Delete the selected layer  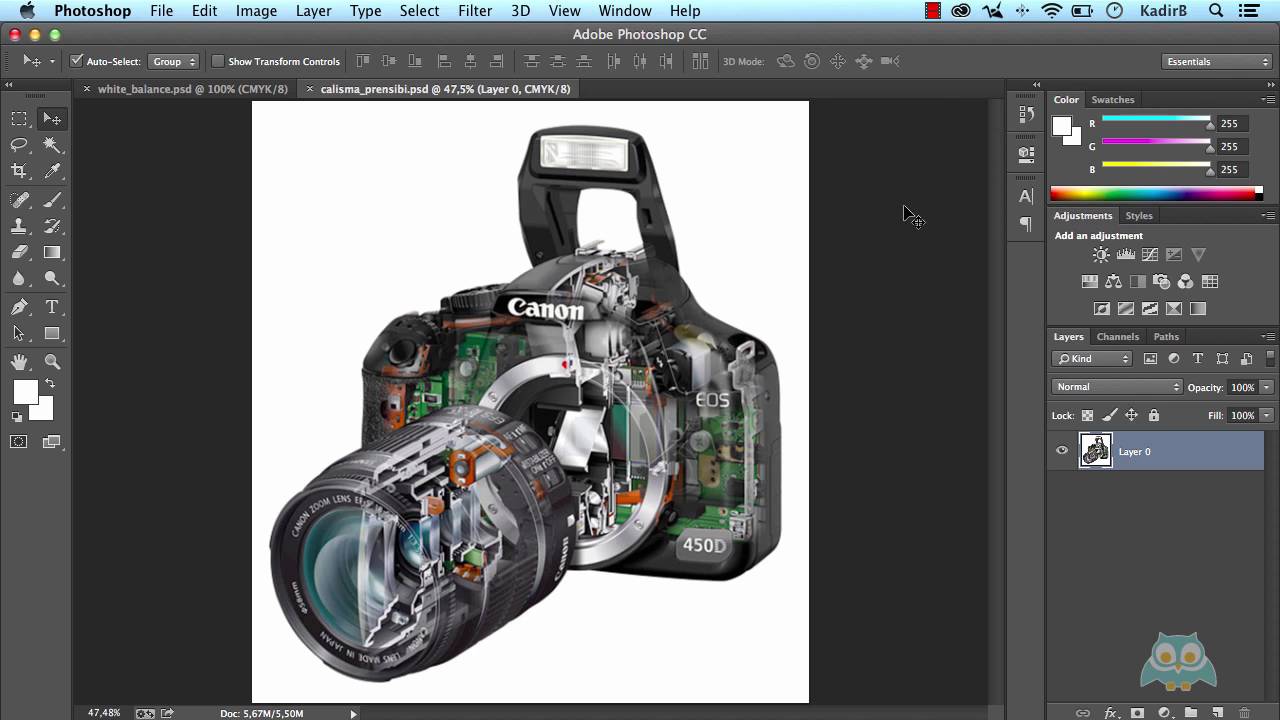[x=1244, y=713]
